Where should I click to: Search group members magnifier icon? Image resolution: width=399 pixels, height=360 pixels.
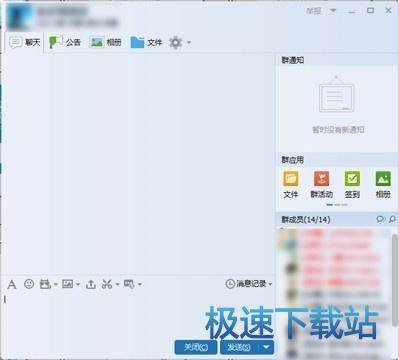pyautogui.click(x=392, y=219)
